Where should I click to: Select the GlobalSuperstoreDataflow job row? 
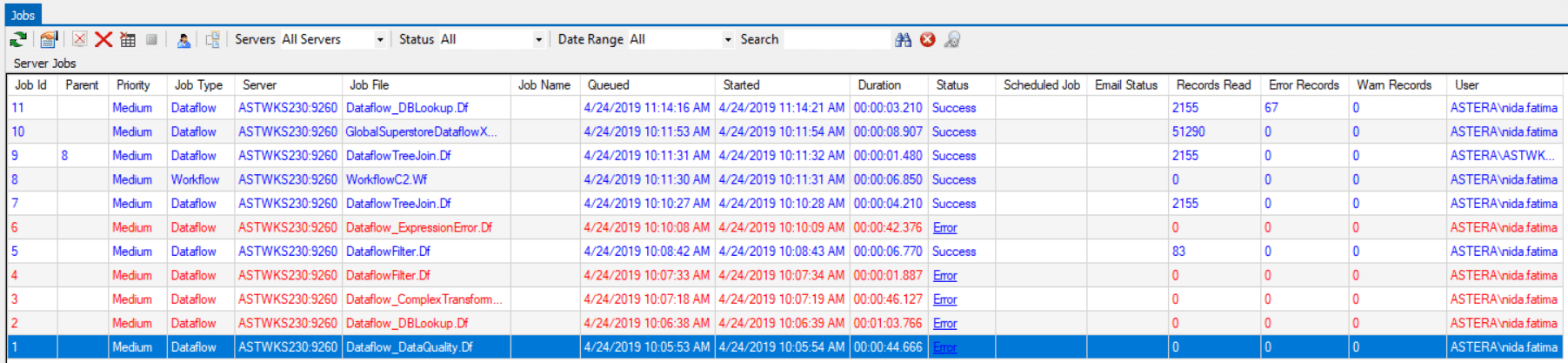coord(421,132)
